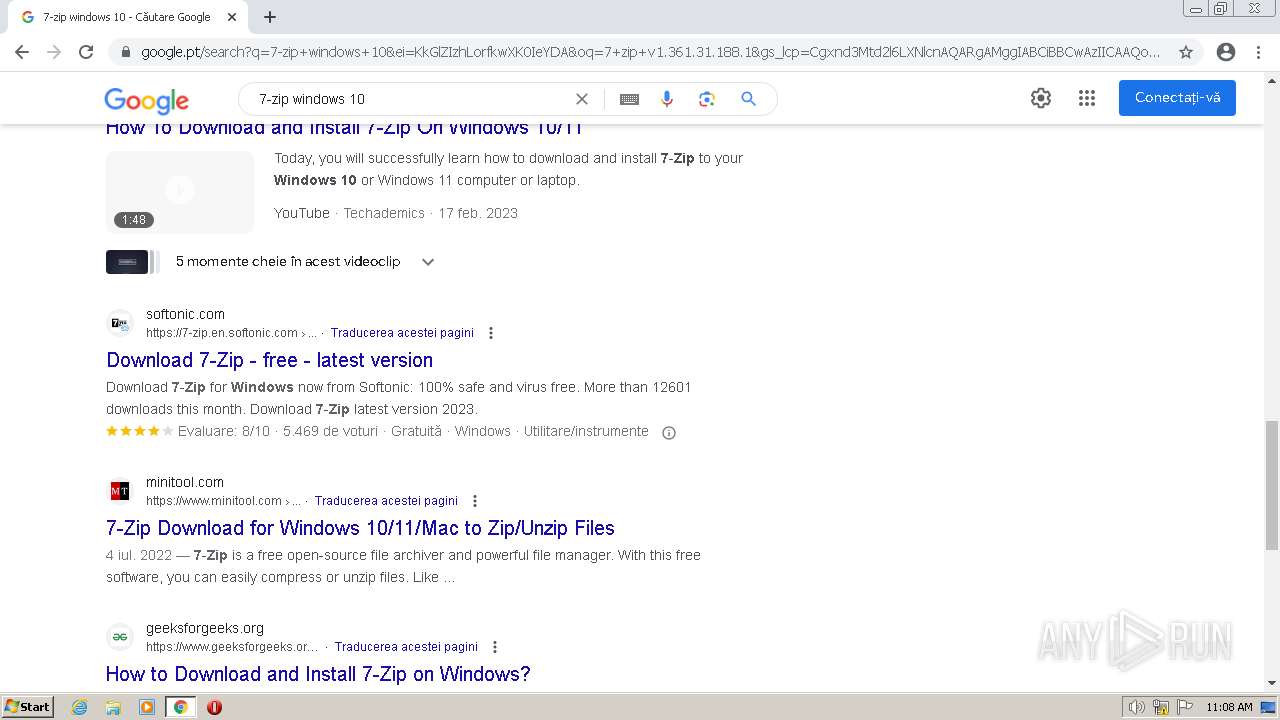Open Google settings gear
This screenshot has width=1280, height=720.
(1041, 98)
